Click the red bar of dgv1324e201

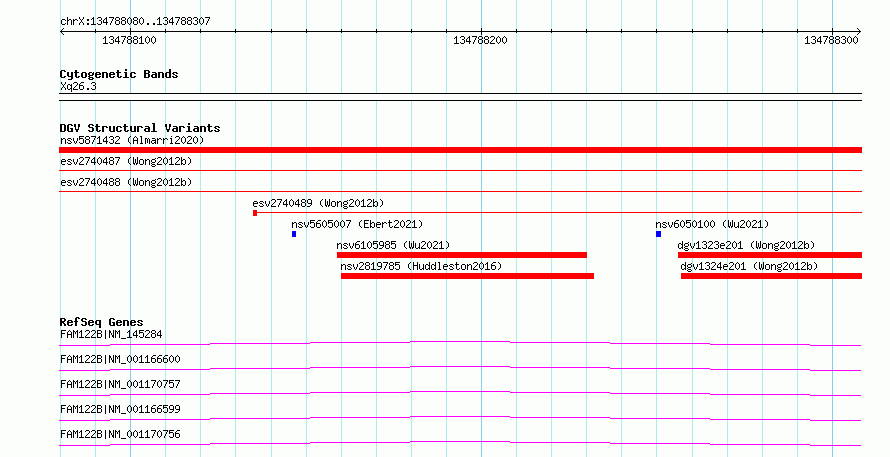tap(771, 276)
